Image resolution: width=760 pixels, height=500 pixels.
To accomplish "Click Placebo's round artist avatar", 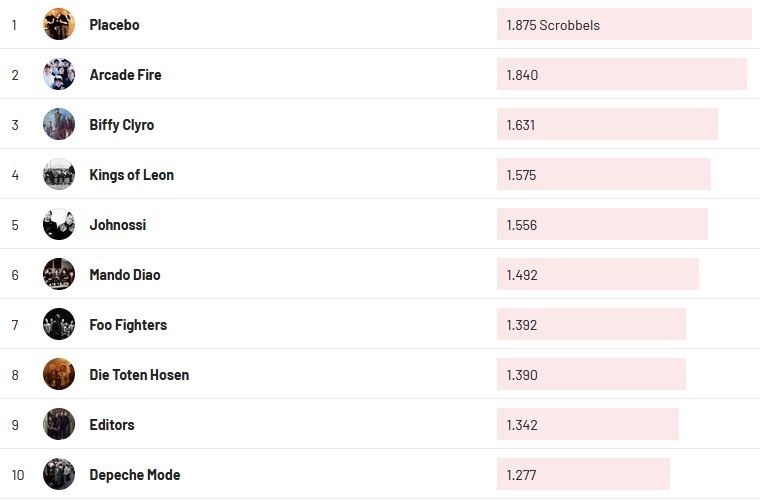I will tap(59, 24).
